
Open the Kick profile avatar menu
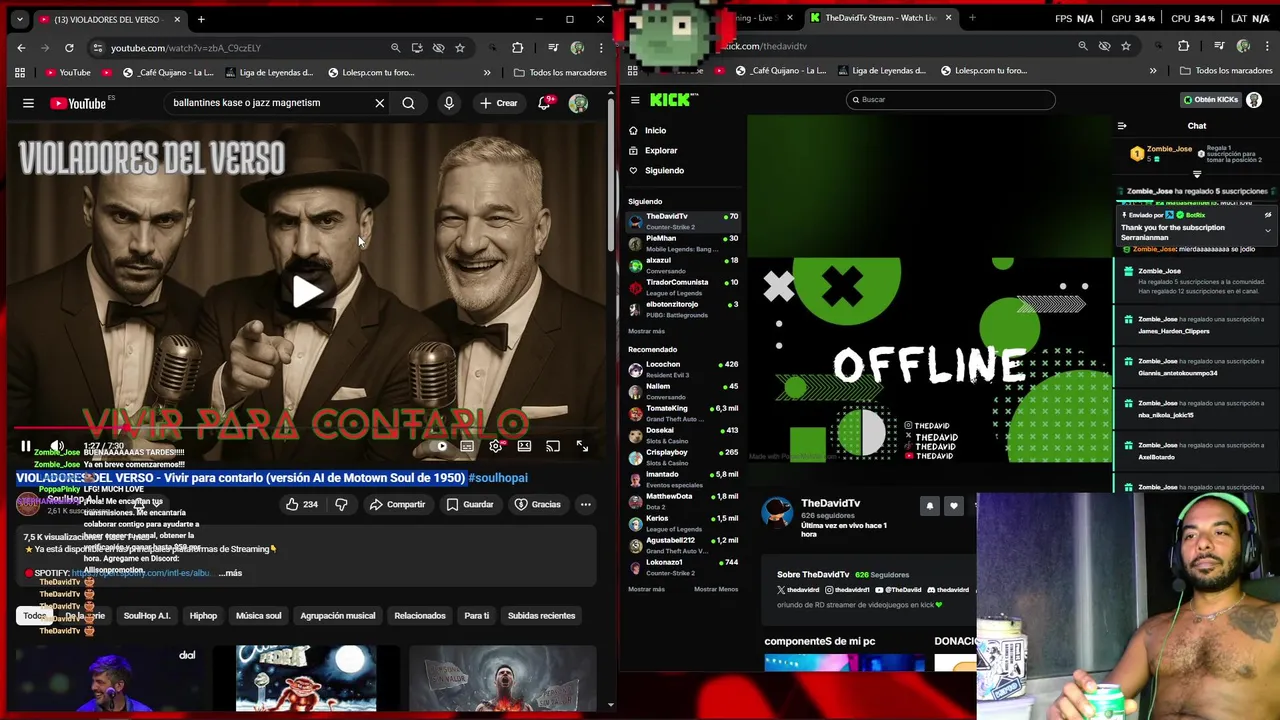click(1254, 100)
